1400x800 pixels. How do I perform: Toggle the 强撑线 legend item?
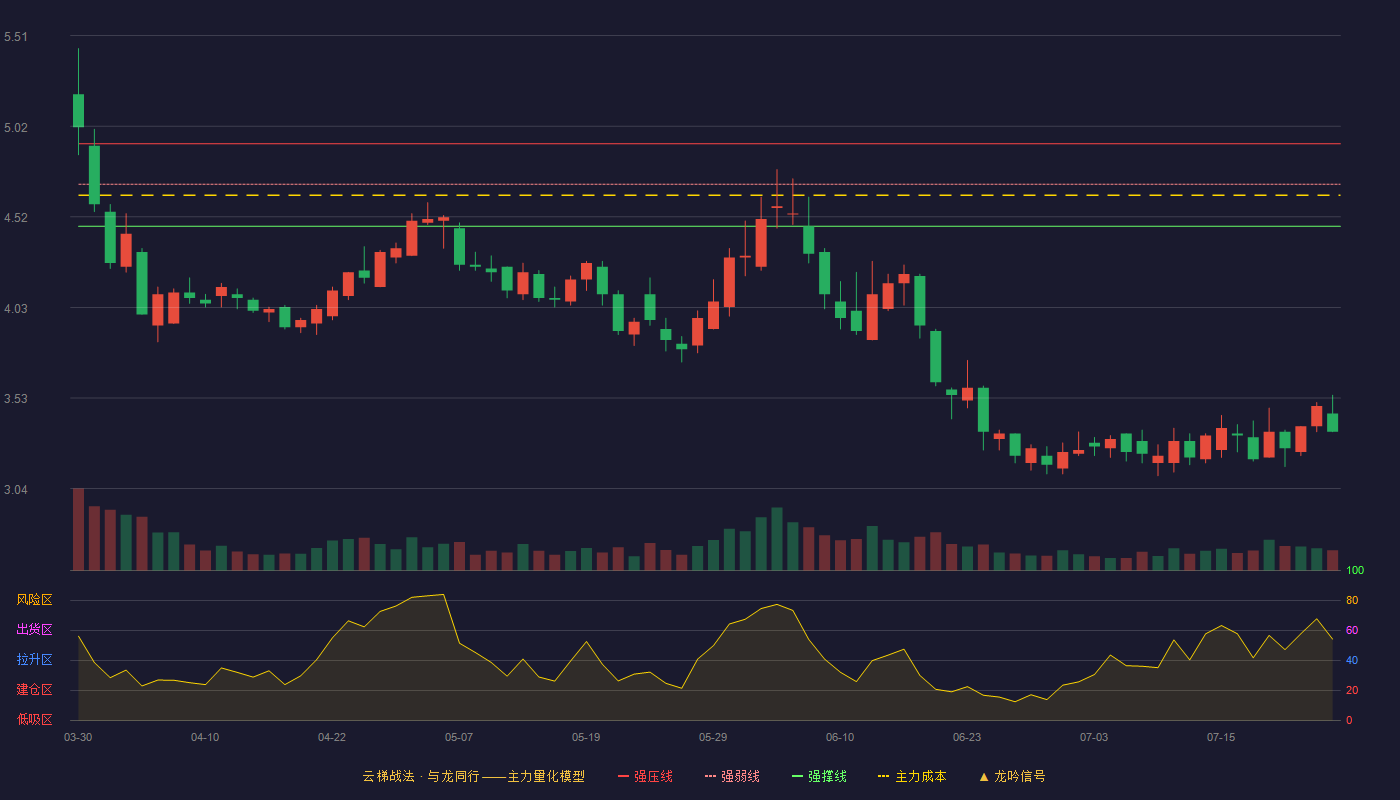(x=819, y=776)
